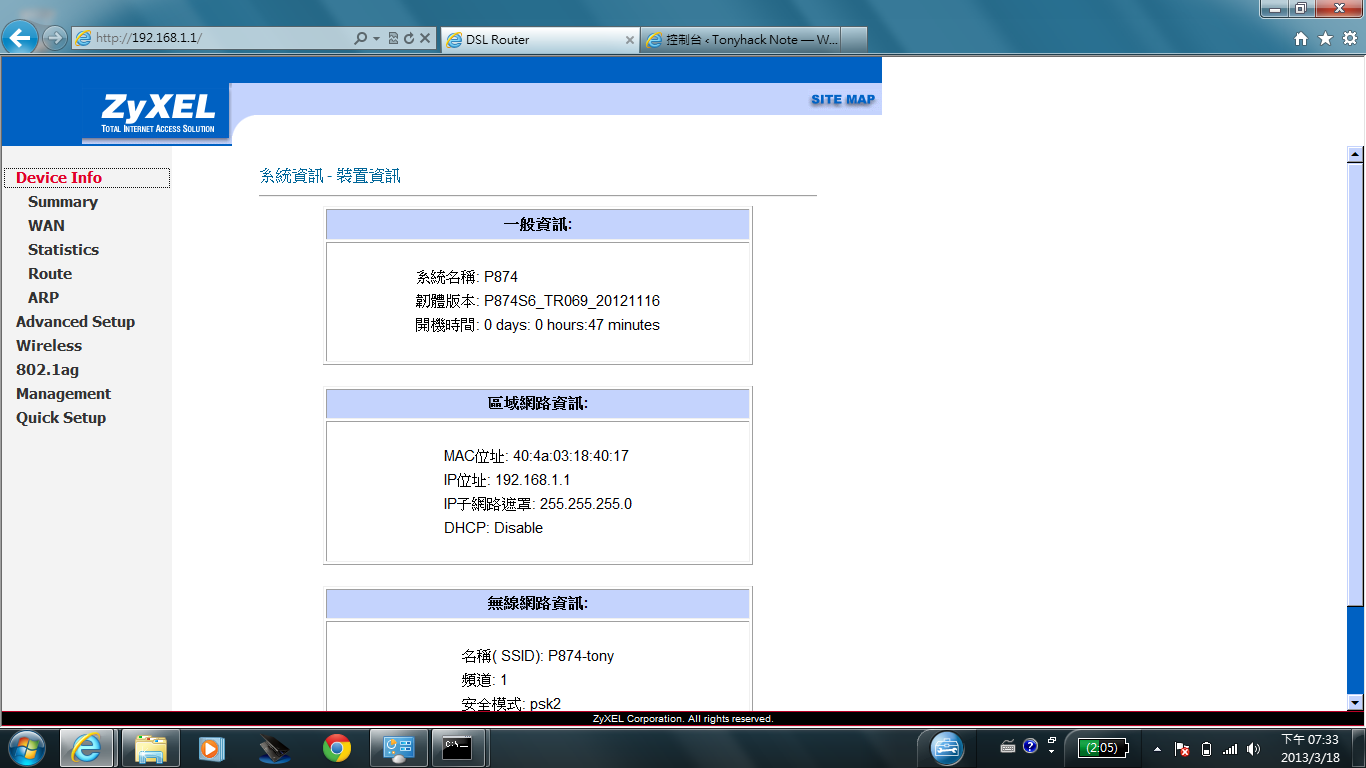Click the tray battery power icon

pos(1207,748)
